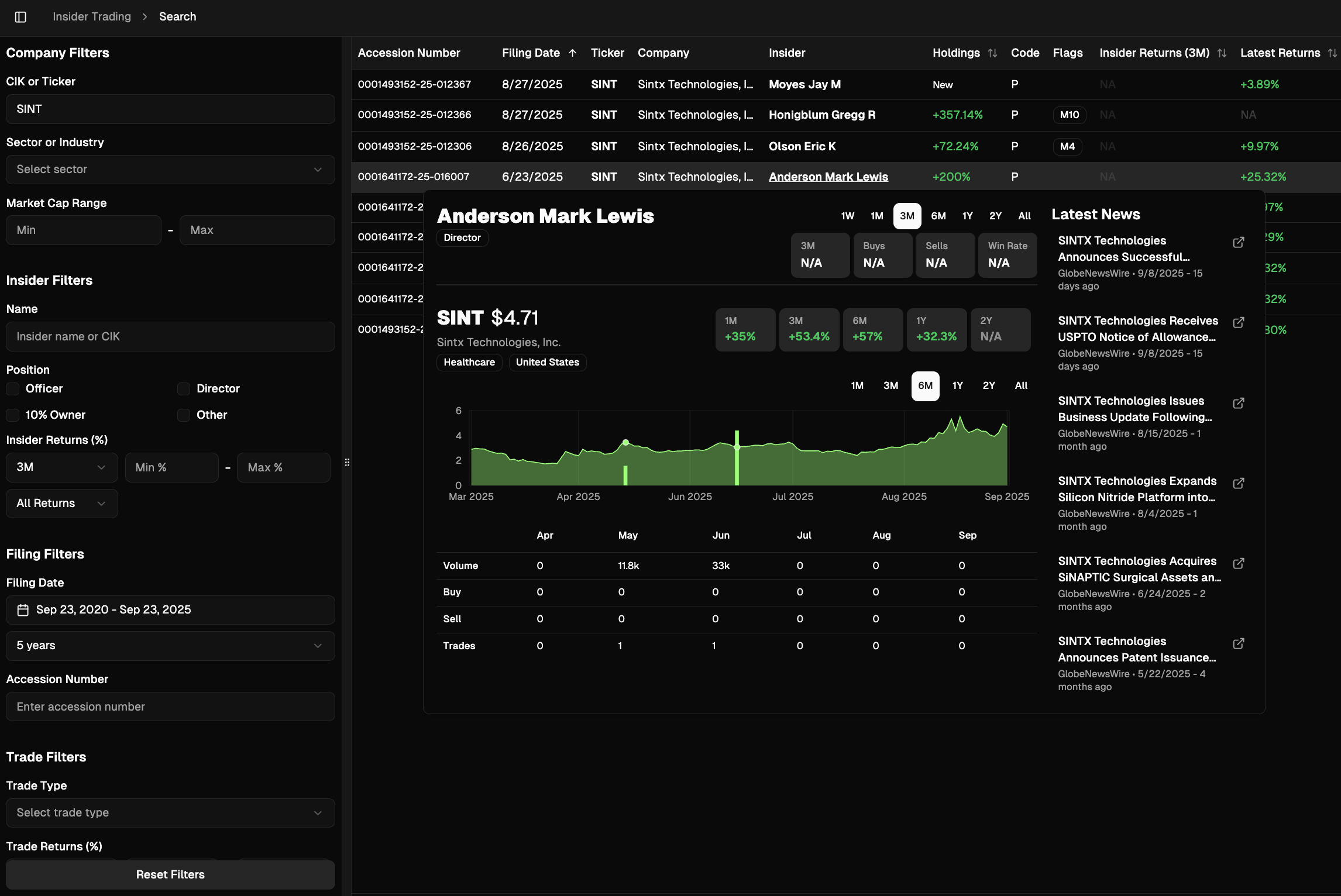Click the SINT $4.71 price heading
The image size is (1341, 896).
(487, 318)
